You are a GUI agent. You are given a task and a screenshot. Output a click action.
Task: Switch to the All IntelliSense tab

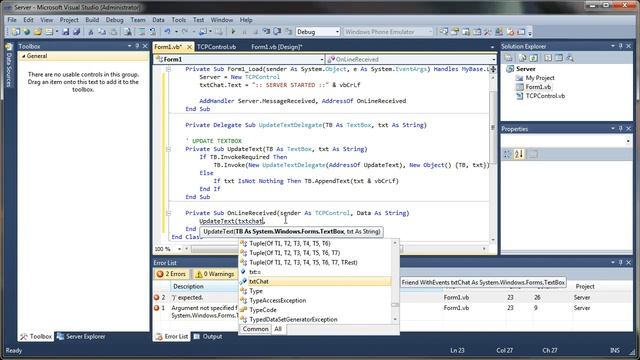(x=278, y=329)
